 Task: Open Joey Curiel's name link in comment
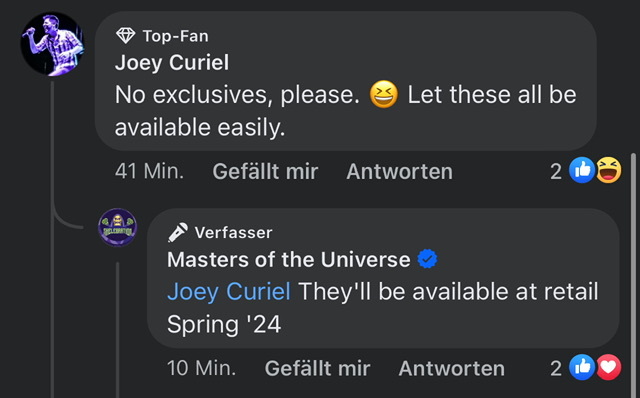tap(172, 63)
